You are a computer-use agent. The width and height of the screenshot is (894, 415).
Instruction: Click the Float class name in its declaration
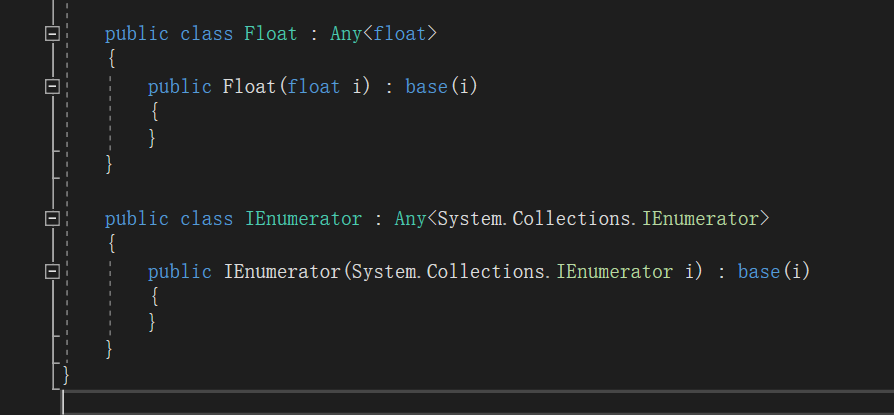coord(270,34)
